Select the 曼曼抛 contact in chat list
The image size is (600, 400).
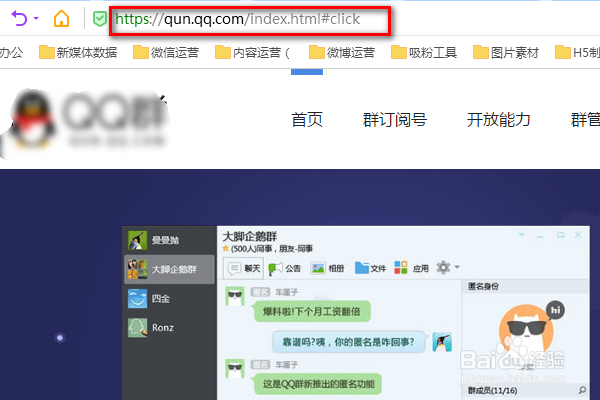point(169,240)
